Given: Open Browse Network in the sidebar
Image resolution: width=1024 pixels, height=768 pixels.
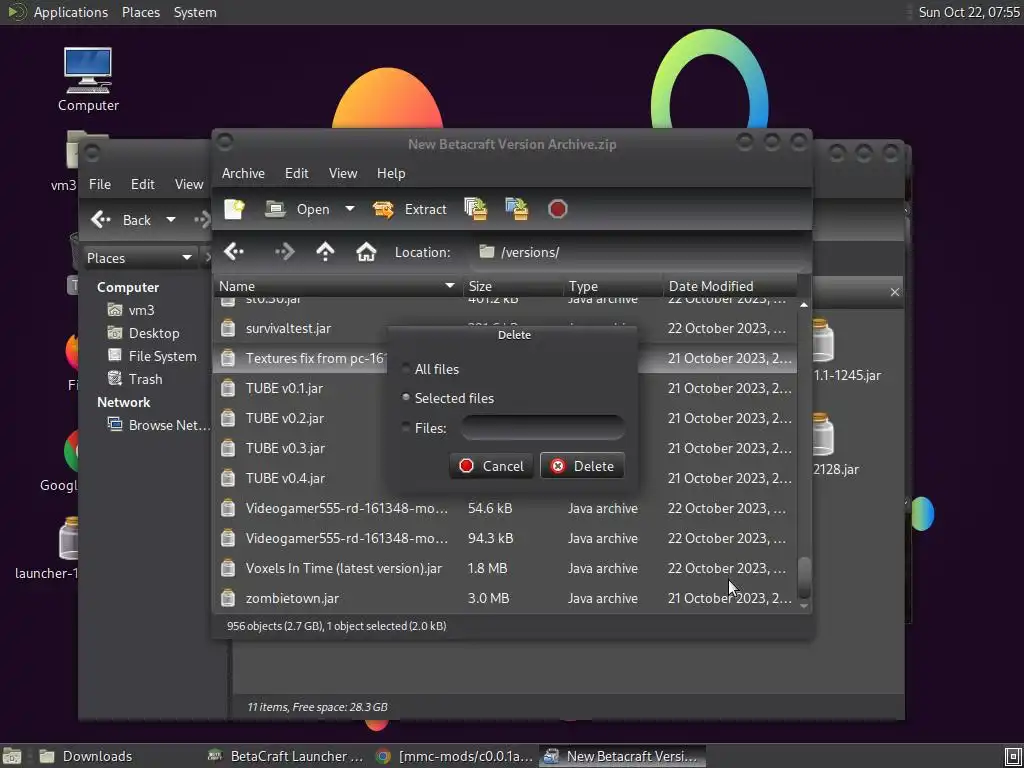Looking at the screenshot, I should point(158,425).
